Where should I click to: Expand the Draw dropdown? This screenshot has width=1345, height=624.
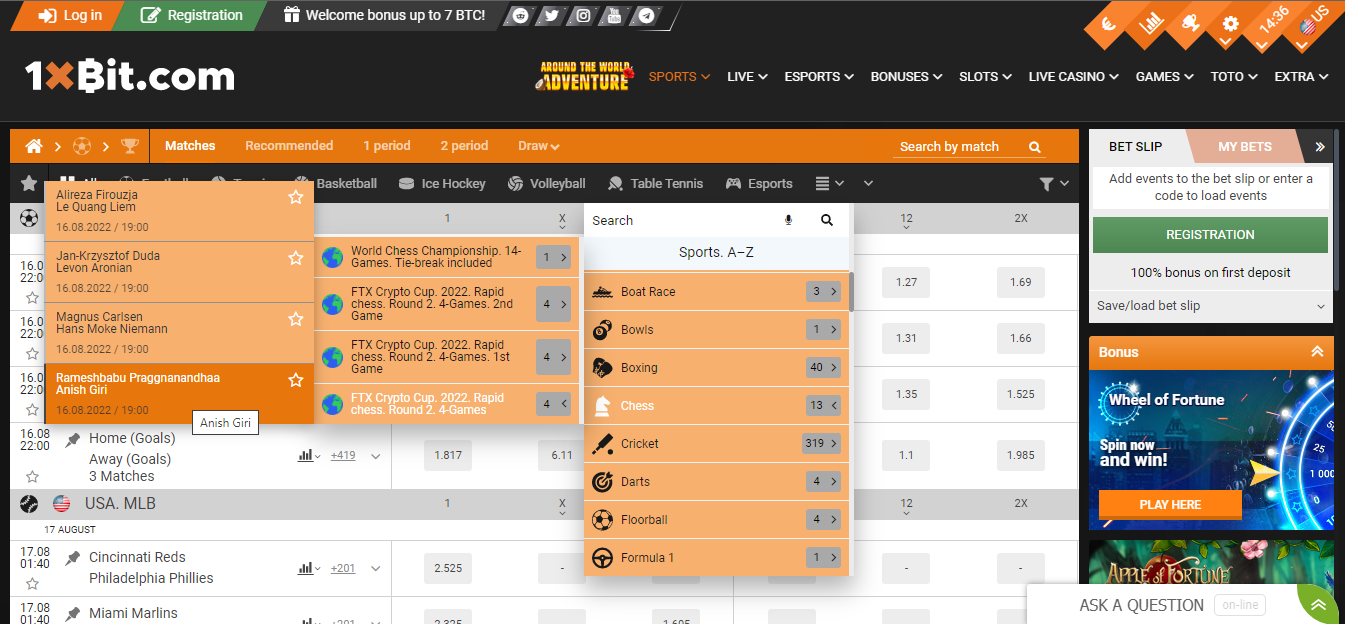click(538, 145)
